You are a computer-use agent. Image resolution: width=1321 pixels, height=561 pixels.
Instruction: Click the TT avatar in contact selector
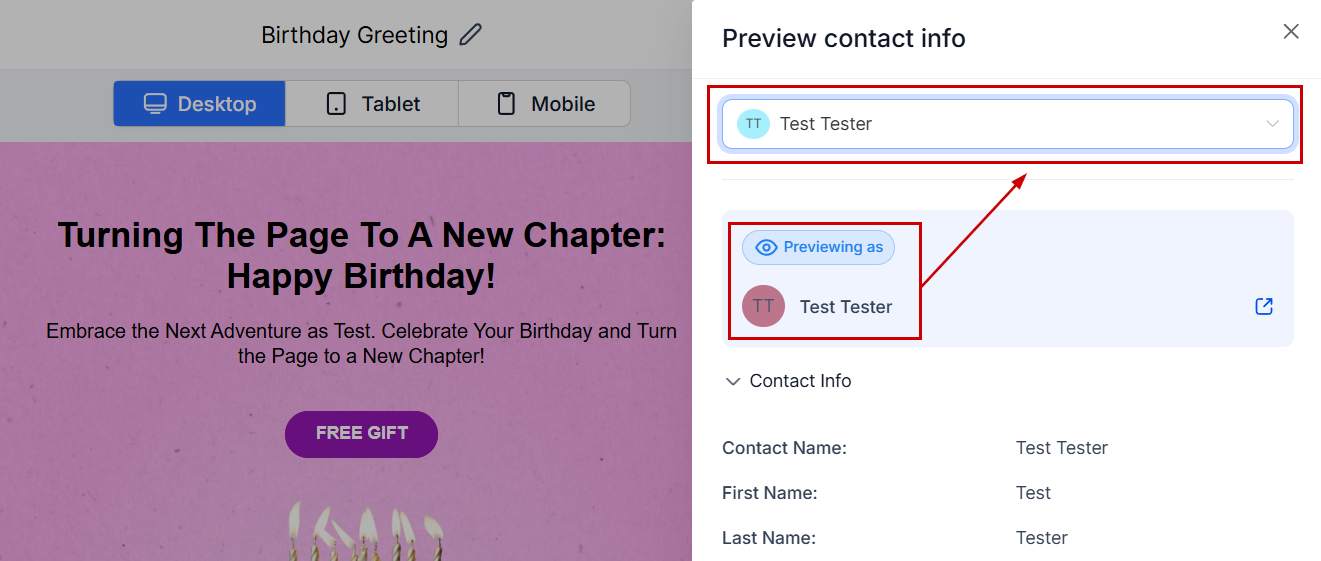[753, 124]
